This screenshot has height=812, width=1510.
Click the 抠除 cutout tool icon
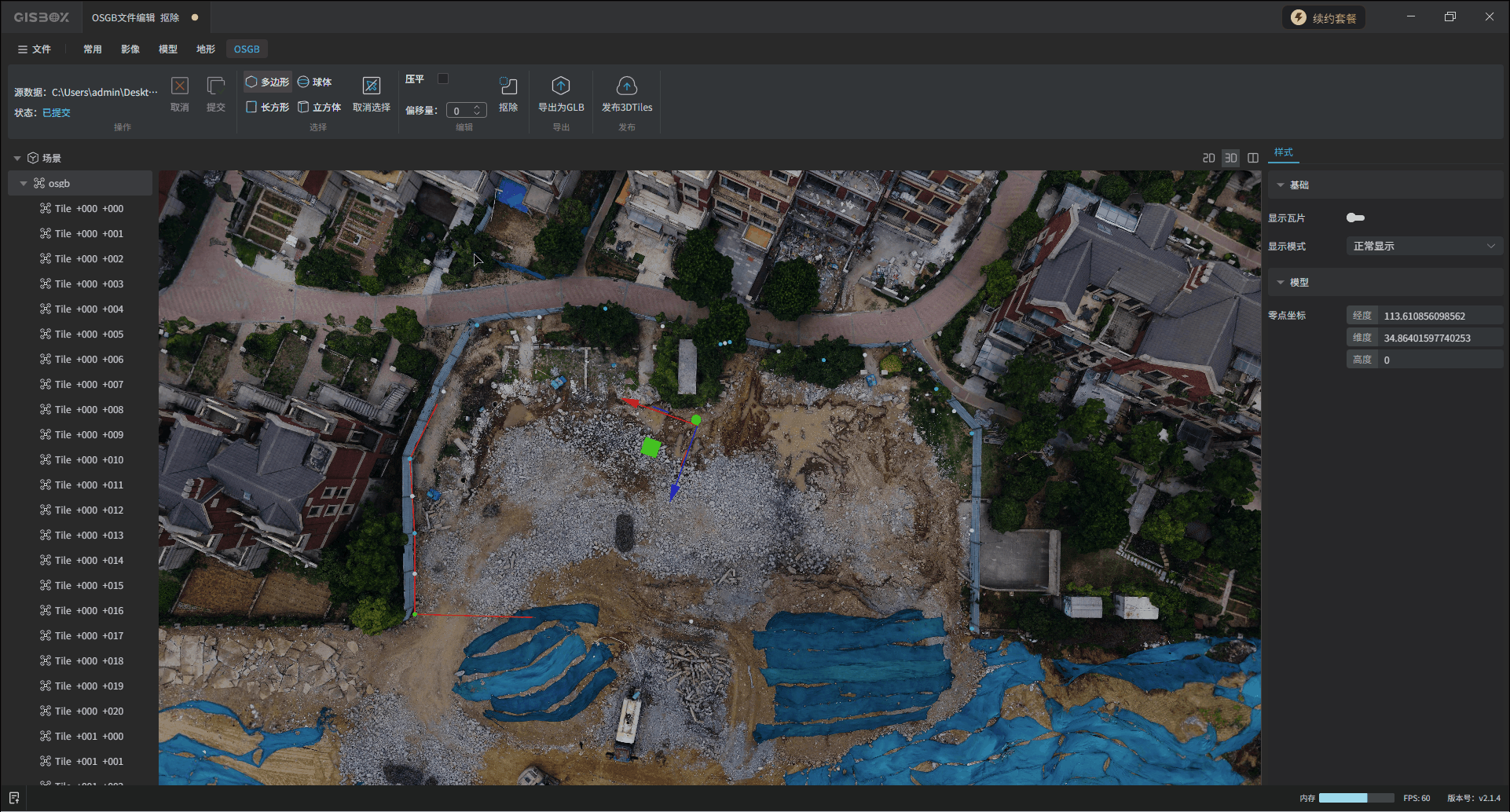(508, 86)
